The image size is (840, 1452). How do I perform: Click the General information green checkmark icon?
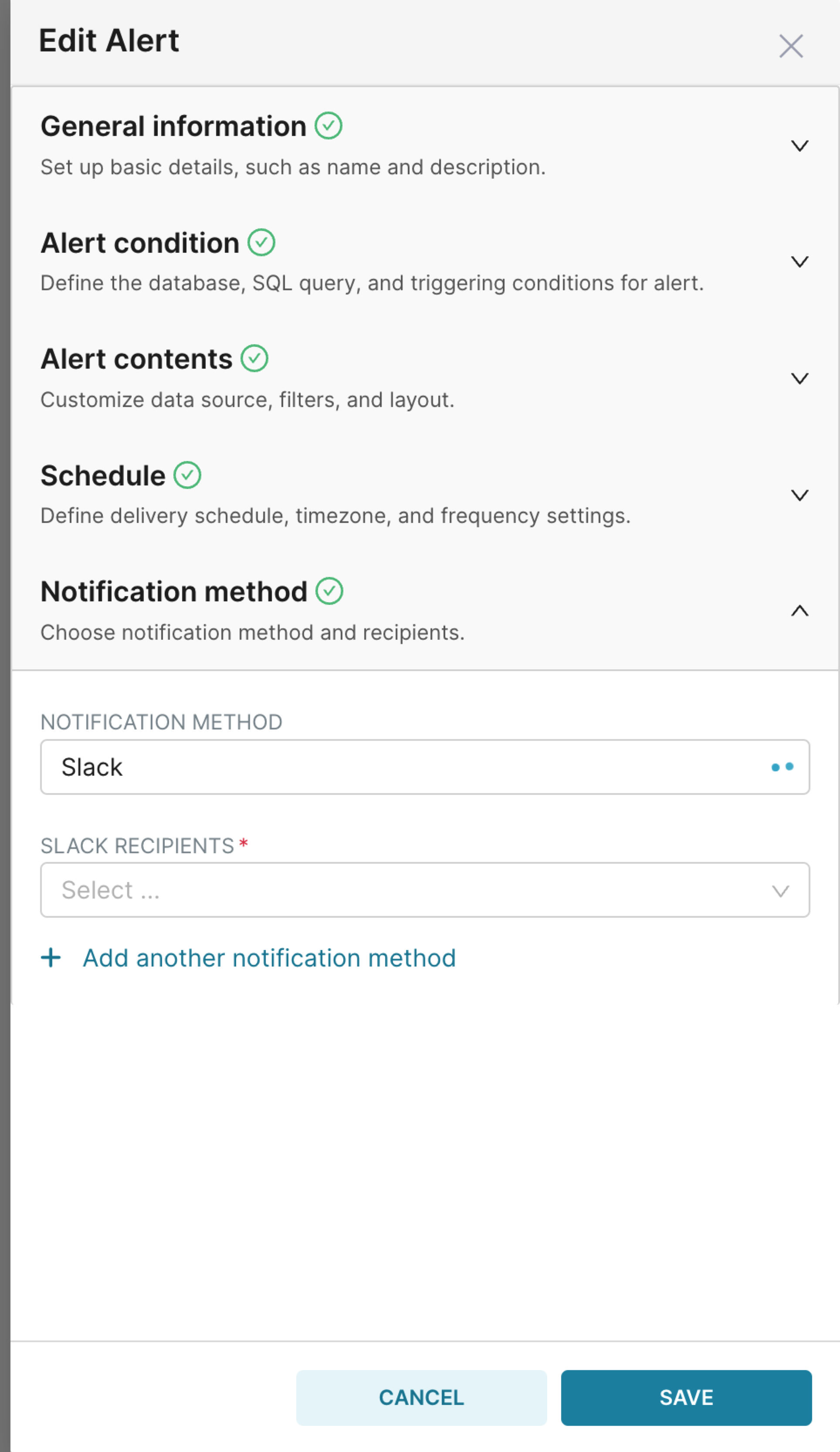tap(329, 126)
